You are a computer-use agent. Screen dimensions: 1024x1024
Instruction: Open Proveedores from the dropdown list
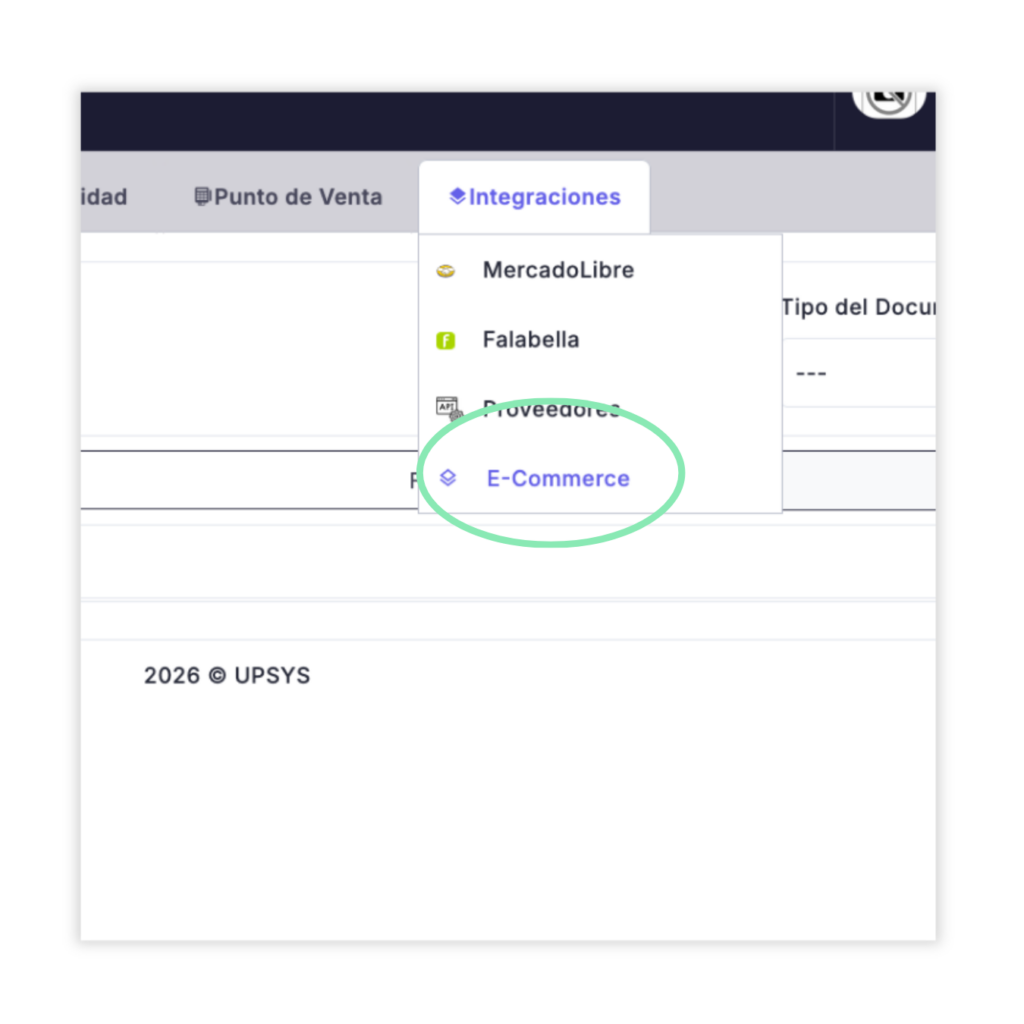(x=551, y=409)
